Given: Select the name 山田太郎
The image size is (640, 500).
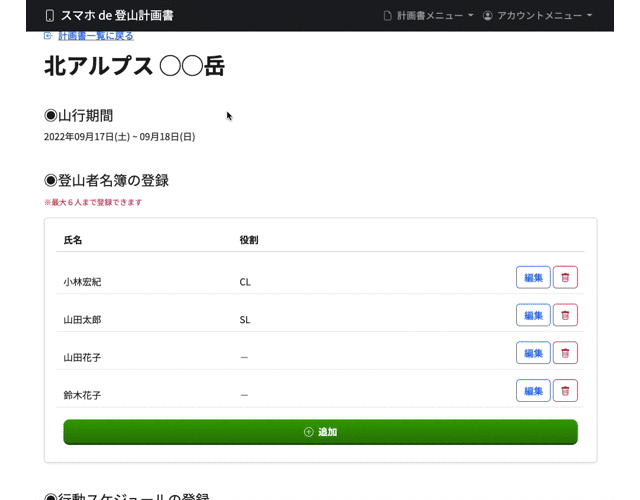Looking at the screenshot, I should 82,320.
